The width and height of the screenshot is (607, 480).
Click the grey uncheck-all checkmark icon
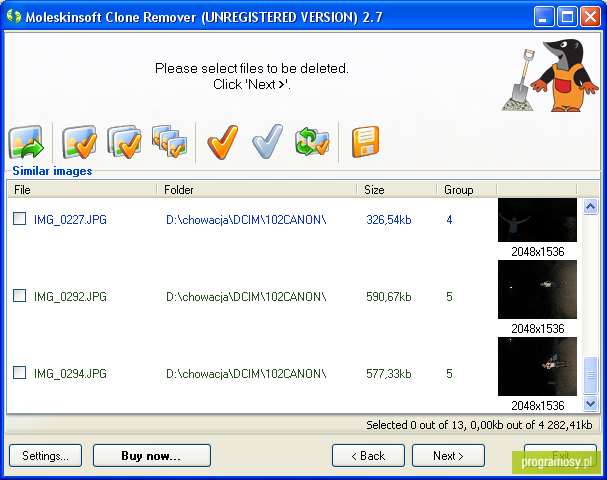point(267,142)
